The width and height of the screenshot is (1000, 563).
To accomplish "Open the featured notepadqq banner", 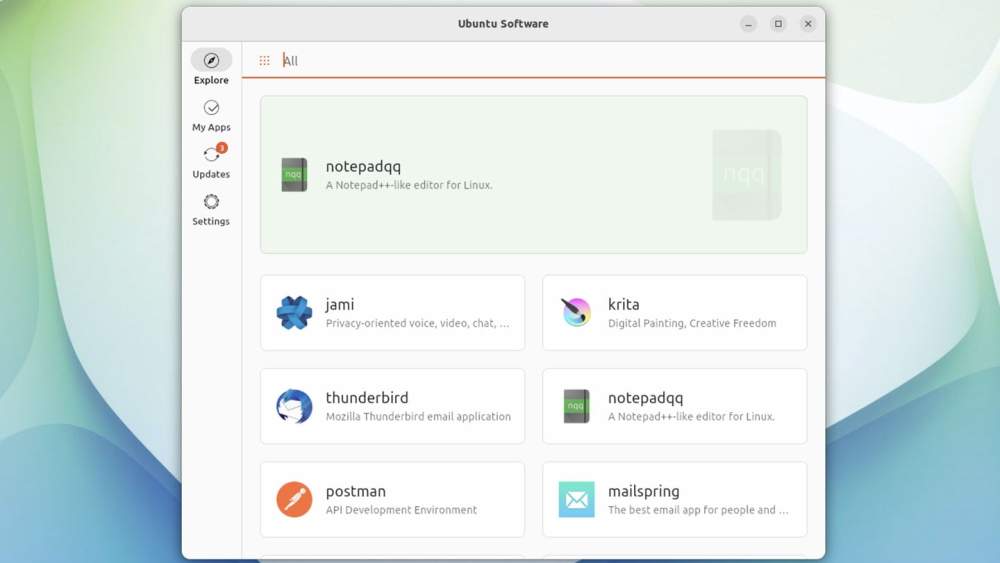I will 534,175.
